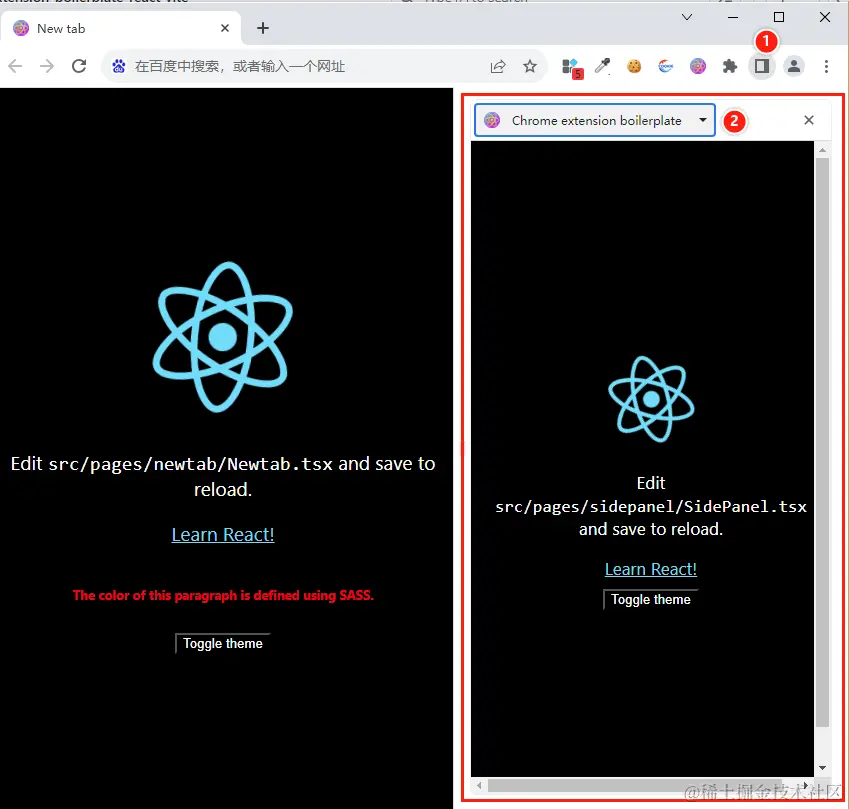The width and height of the screenshot is (849, 809).
Task: Open the Chrome three-dot menu
Action: point(826,66)
